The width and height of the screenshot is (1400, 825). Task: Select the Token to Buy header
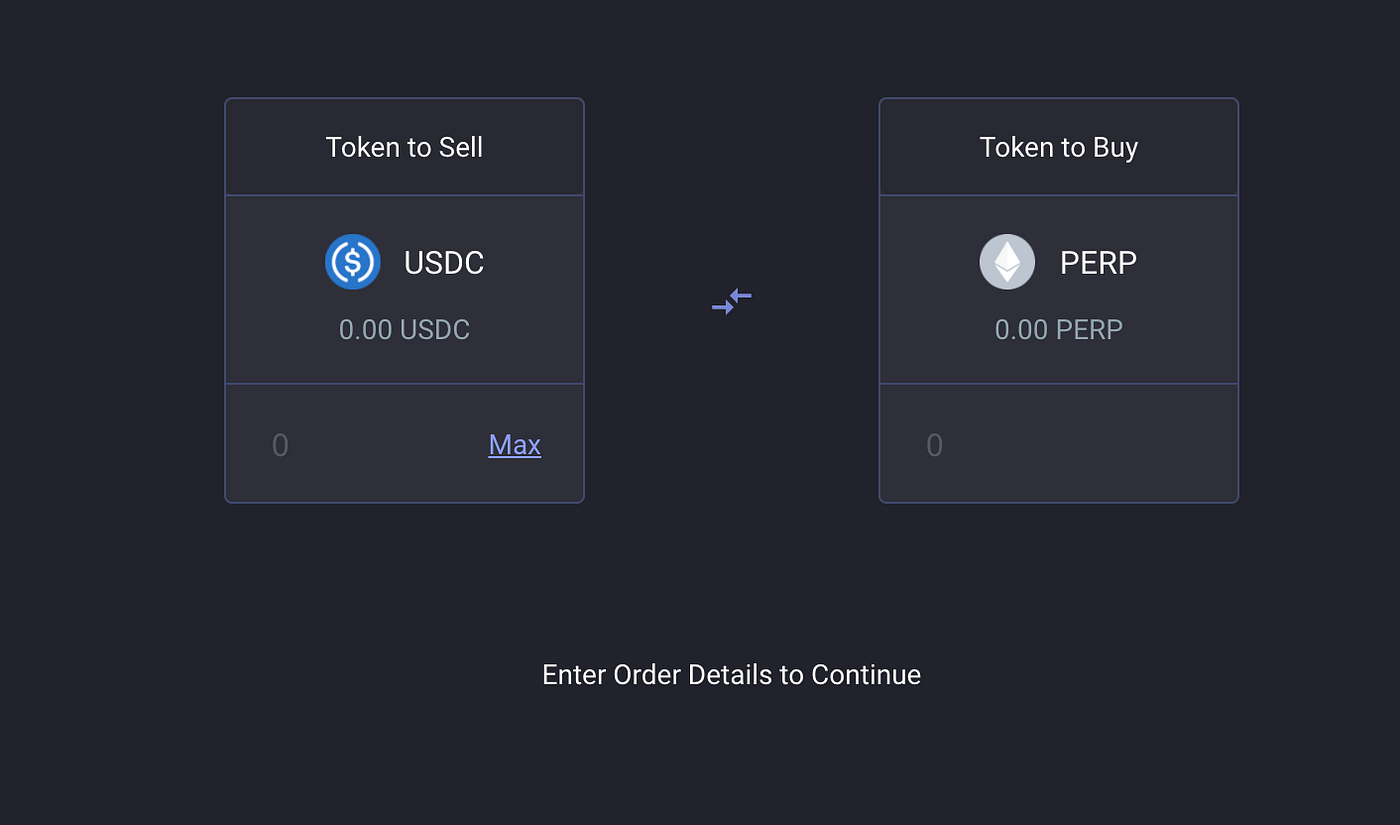point(1059,147)
